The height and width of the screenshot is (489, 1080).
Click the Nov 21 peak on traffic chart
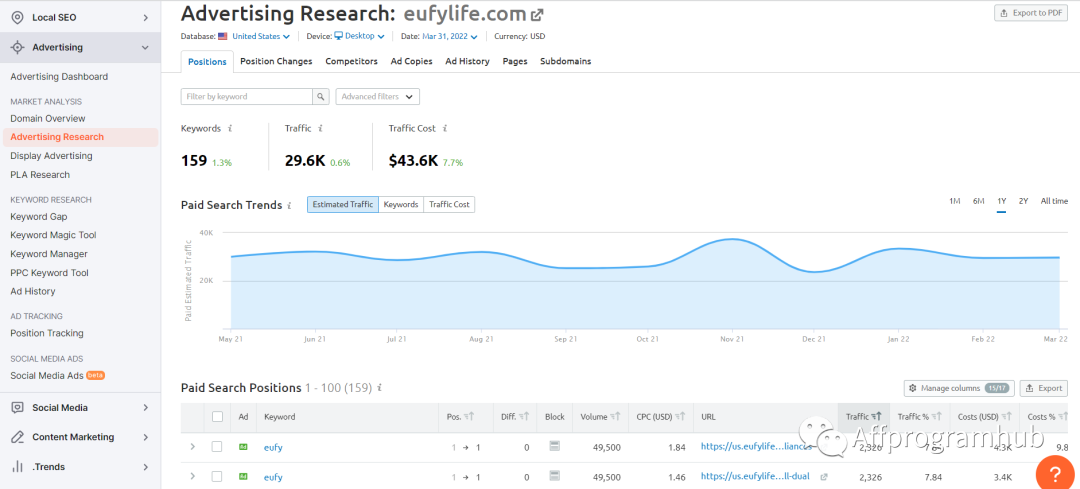(733, 239)
